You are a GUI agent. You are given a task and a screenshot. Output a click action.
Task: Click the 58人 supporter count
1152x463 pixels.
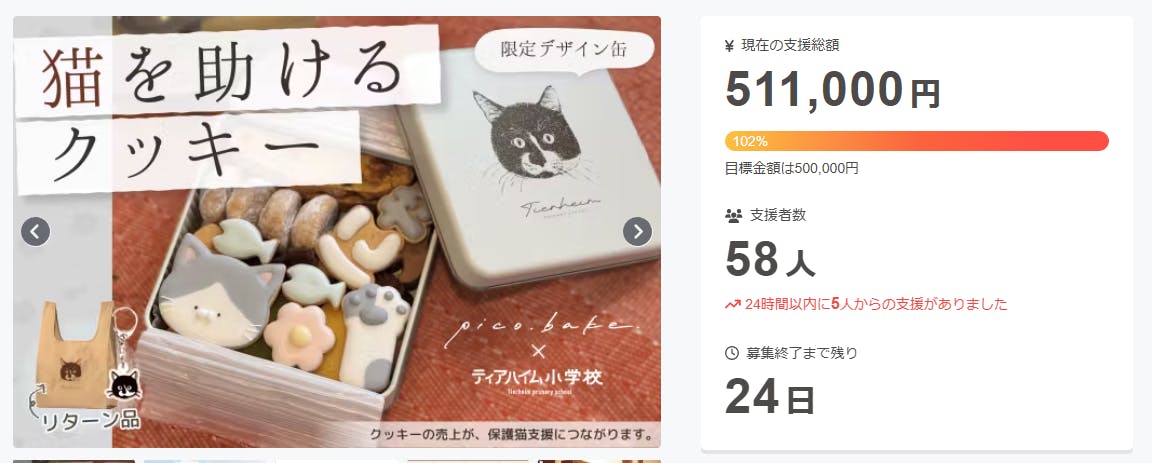tap(770, 259)
